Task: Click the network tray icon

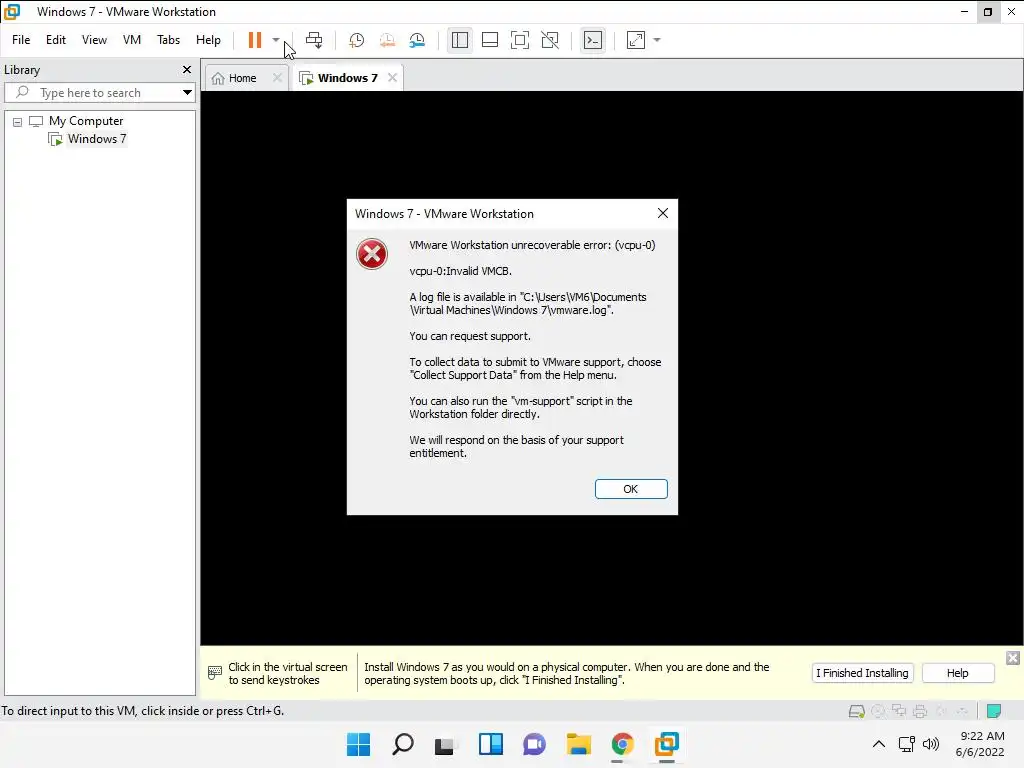Action: click(x=906, y=744)
